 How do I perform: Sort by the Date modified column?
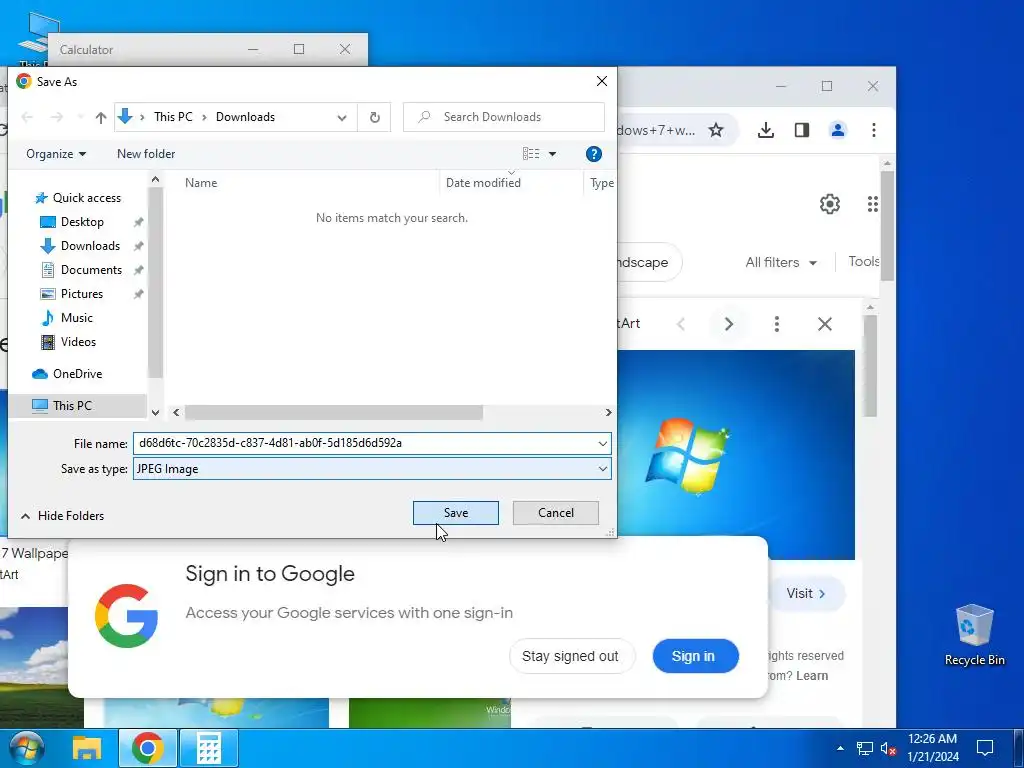[x=483, y=183]
